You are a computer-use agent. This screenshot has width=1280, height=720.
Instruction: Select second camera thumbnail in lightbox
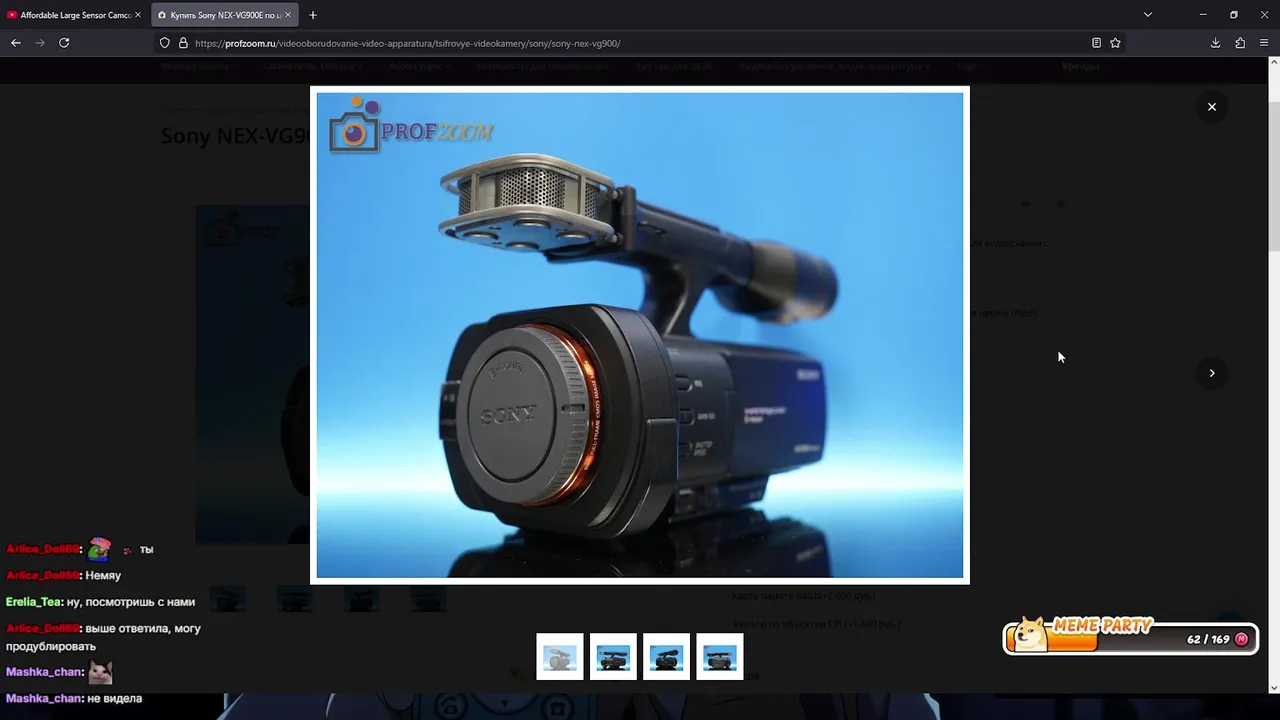613,657
